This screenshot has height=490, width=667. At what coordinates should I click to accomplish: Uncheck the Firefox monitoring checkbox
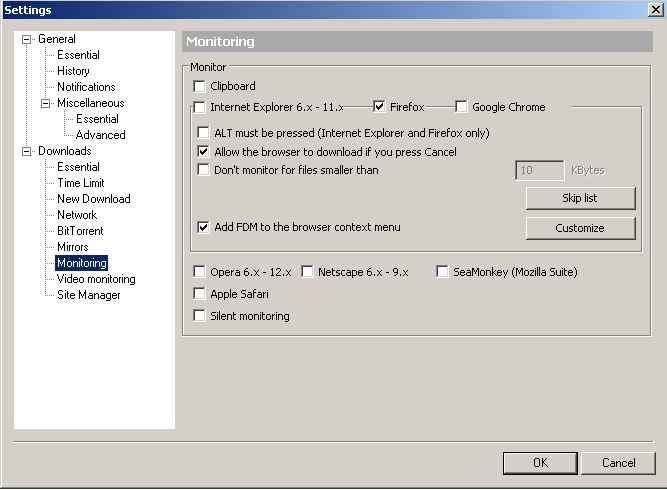pos(379,107)
